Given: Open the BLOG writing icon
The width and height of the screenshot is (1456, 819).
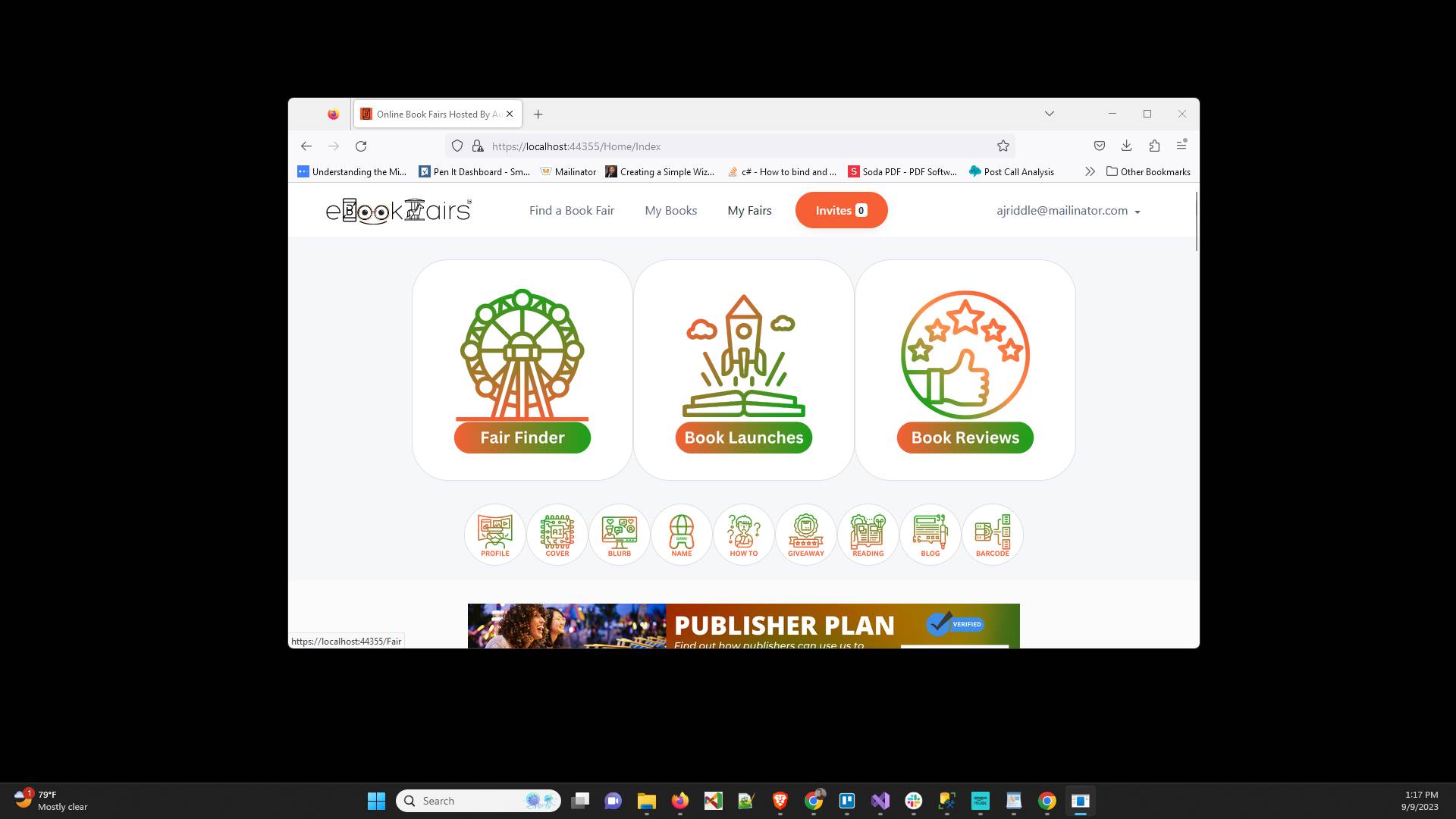Looking at the screenshot, I should coord(930,534).
